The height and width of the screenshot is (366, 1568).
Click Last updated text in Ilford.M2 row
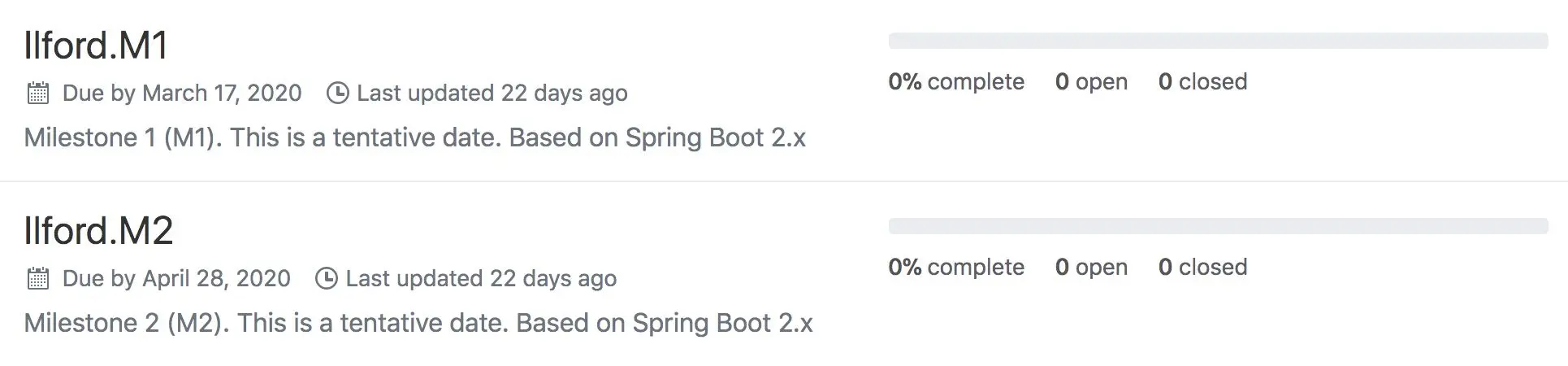click(x=481, y=278)
